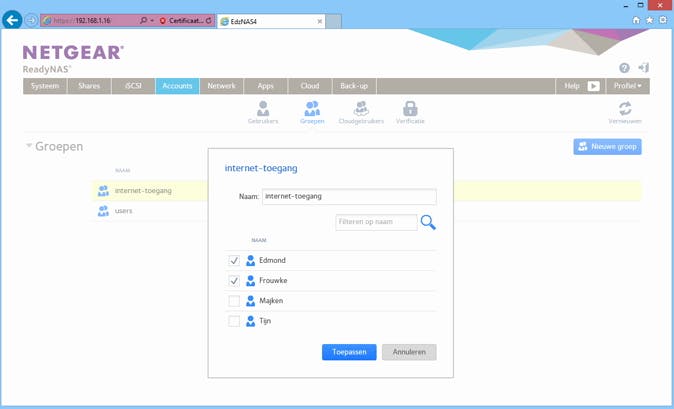674x409 pixels.
Task: Click the Majken name text
Action: click(x=271, y=301)
